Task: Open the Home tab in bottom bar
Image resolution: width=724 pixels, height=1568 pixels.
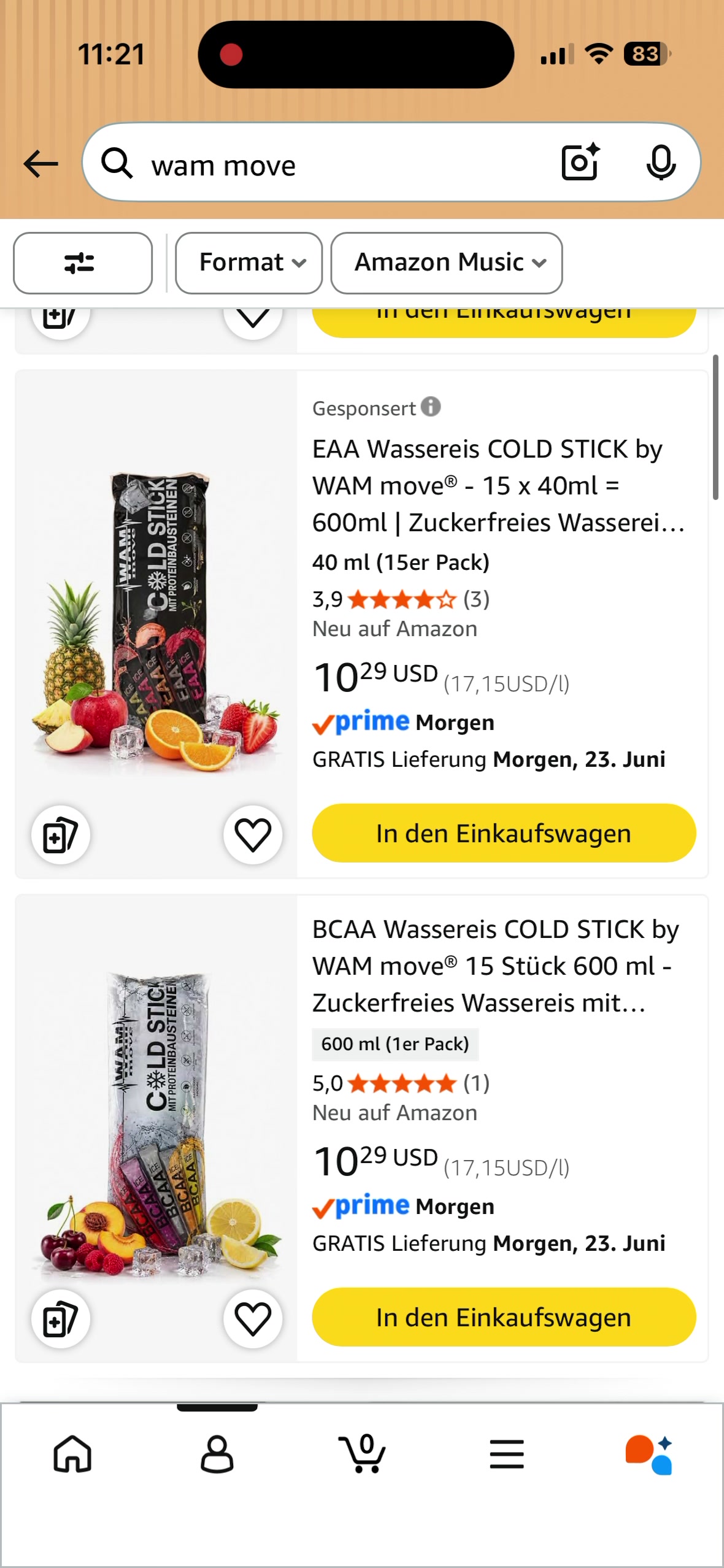Action: pyautogui.click(x=72, y=1453)
